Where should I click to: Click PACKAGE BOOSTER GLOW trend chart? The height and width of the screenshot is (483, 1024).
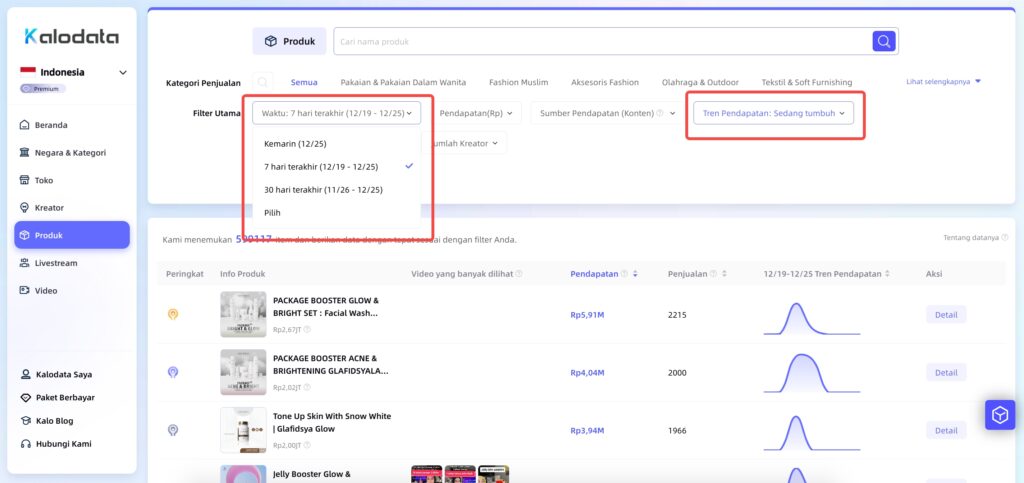point(812,319)
